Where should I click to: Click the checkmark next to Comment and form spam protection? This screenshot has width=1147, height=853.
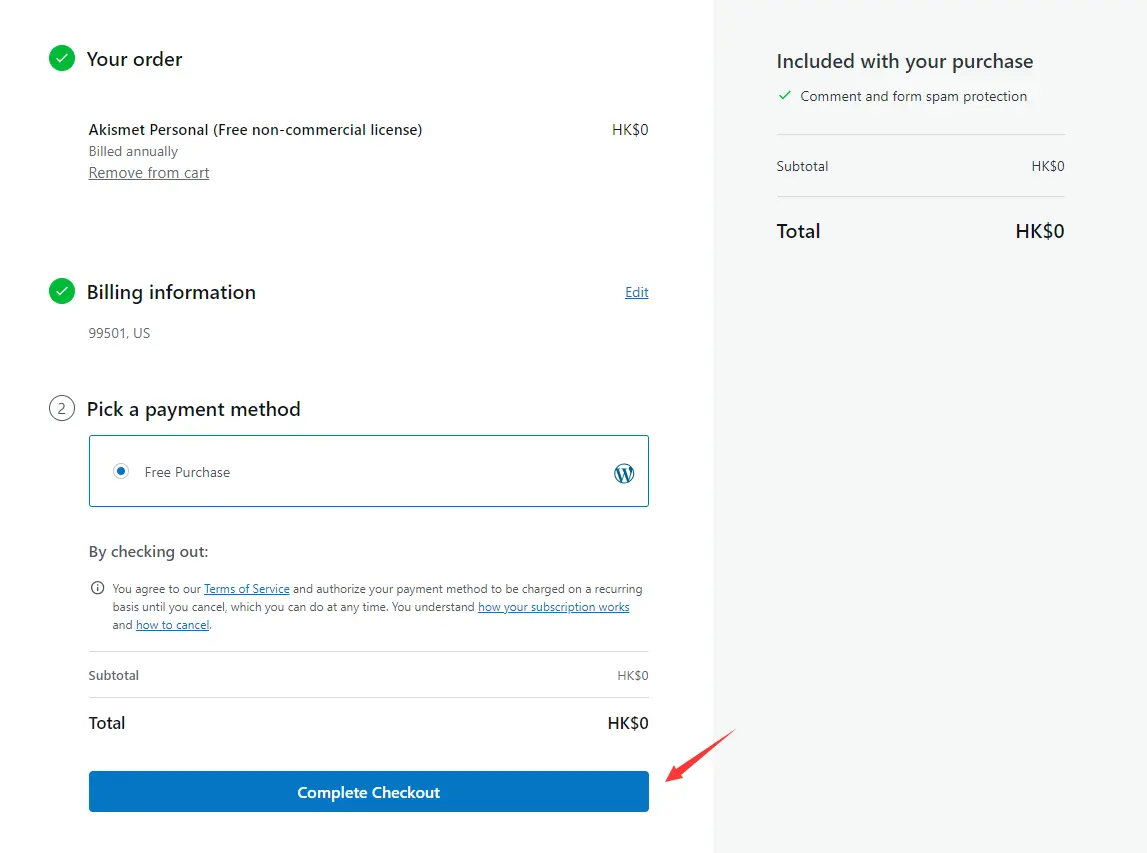pos(785,95)
